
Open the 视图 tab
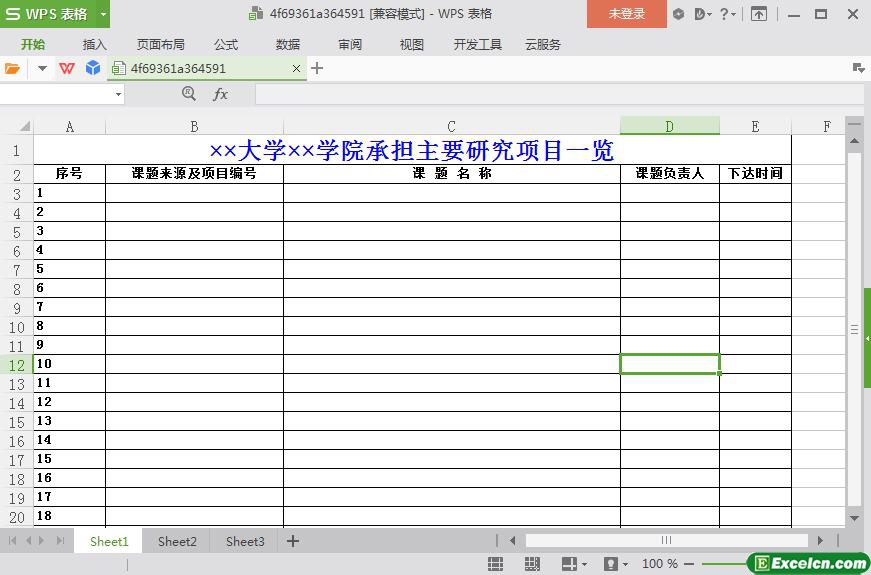coord(412,44)
